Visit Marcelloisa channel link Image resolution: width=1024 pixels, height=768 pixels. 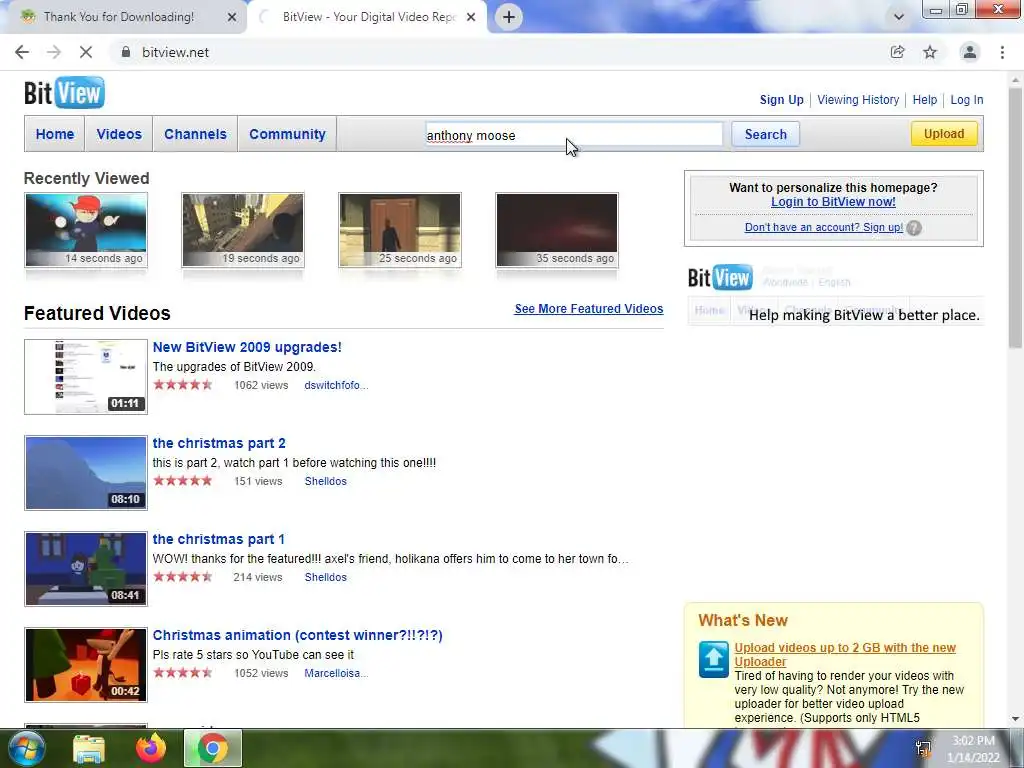tap(336, 673)
